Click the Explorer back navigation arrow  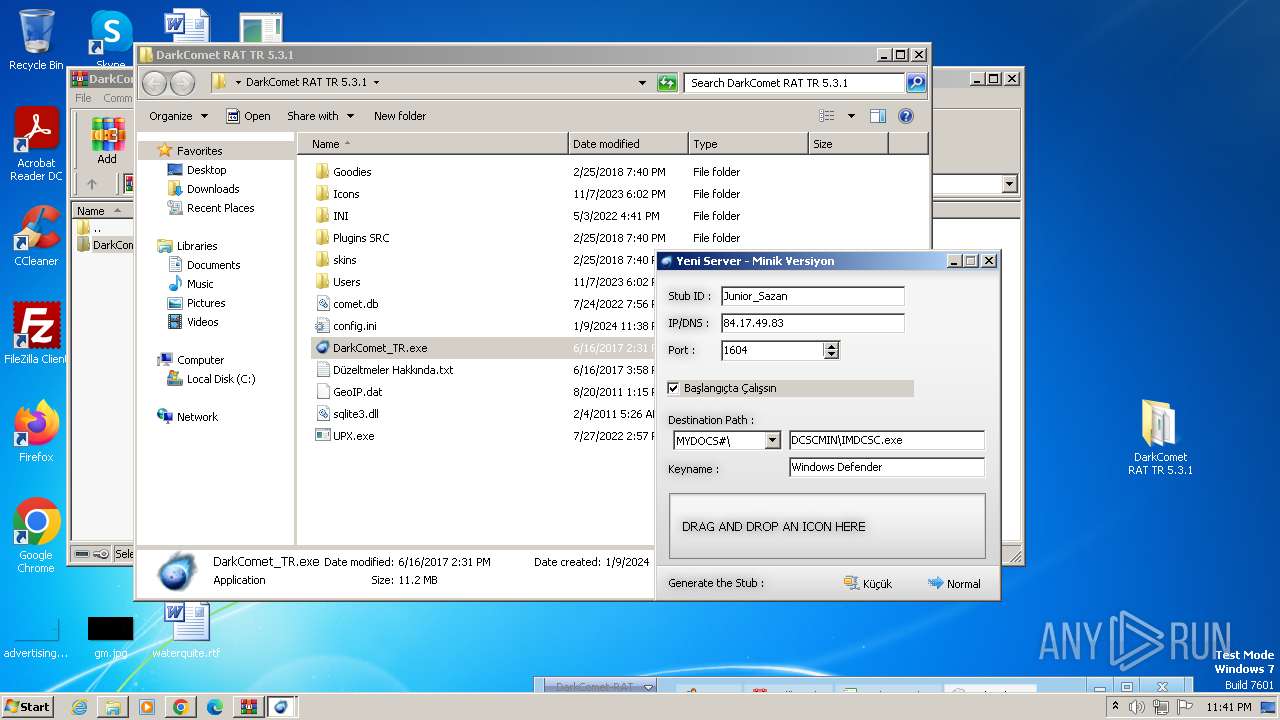click(154, 83)
